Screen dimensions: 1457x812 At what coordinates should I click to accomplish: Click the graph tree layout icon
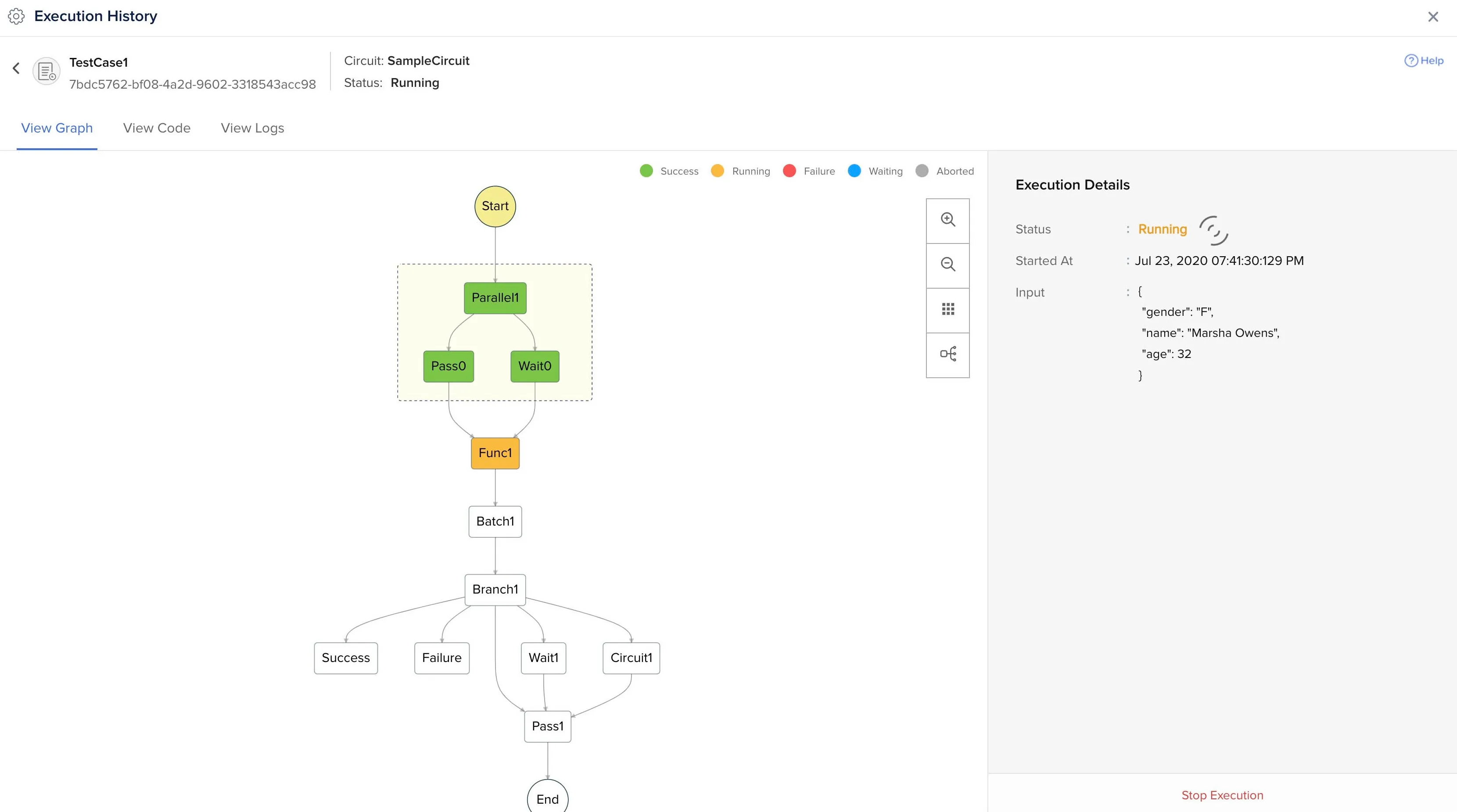coord(947,354)
